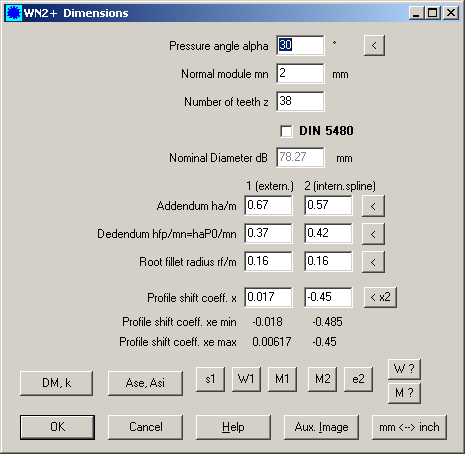Click the 'W ?' button
465x454 pixels.
point(404,369)
